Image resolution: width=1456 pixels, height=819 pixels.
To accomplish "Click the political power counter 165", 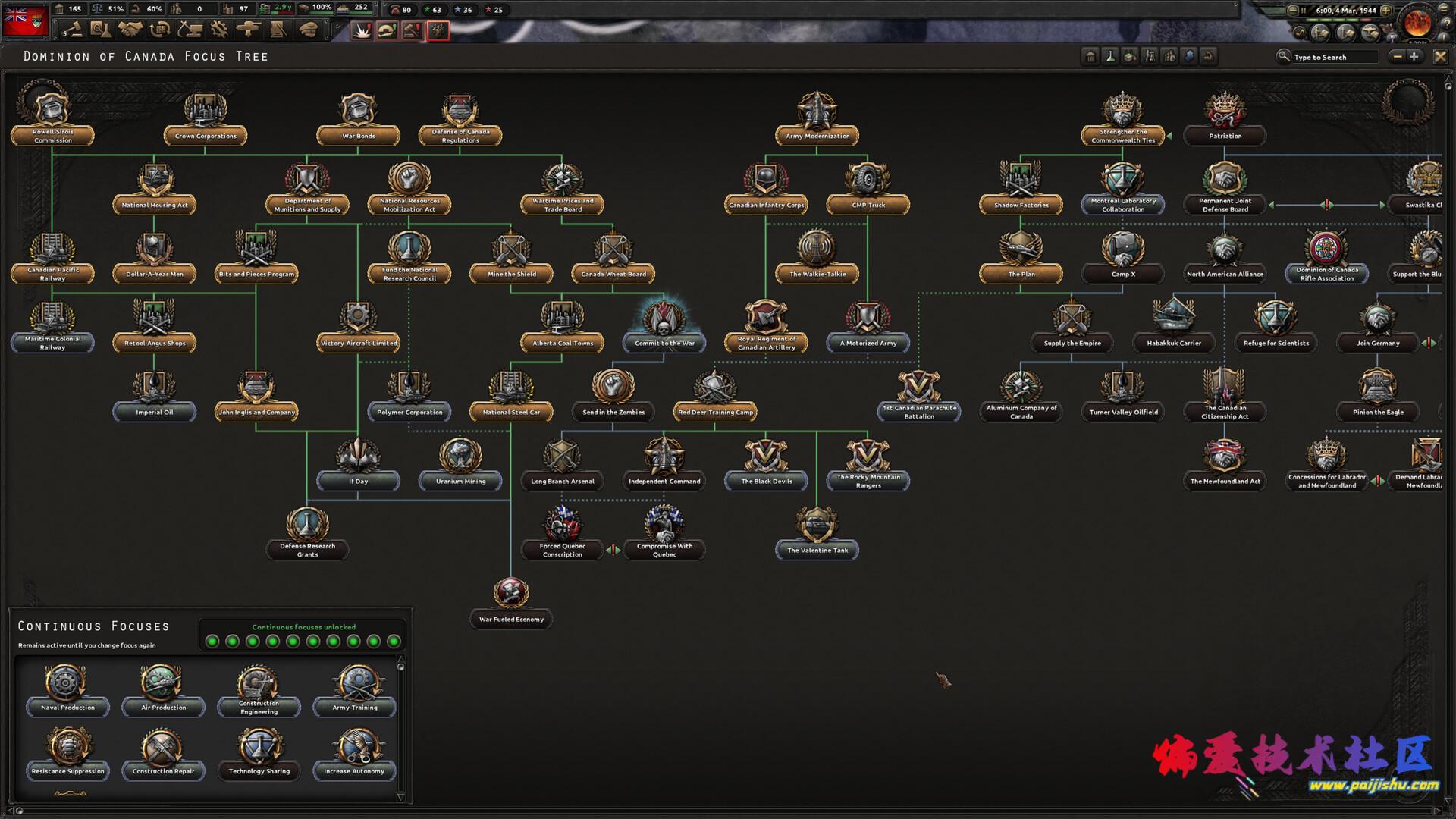I will coord(69,9).
